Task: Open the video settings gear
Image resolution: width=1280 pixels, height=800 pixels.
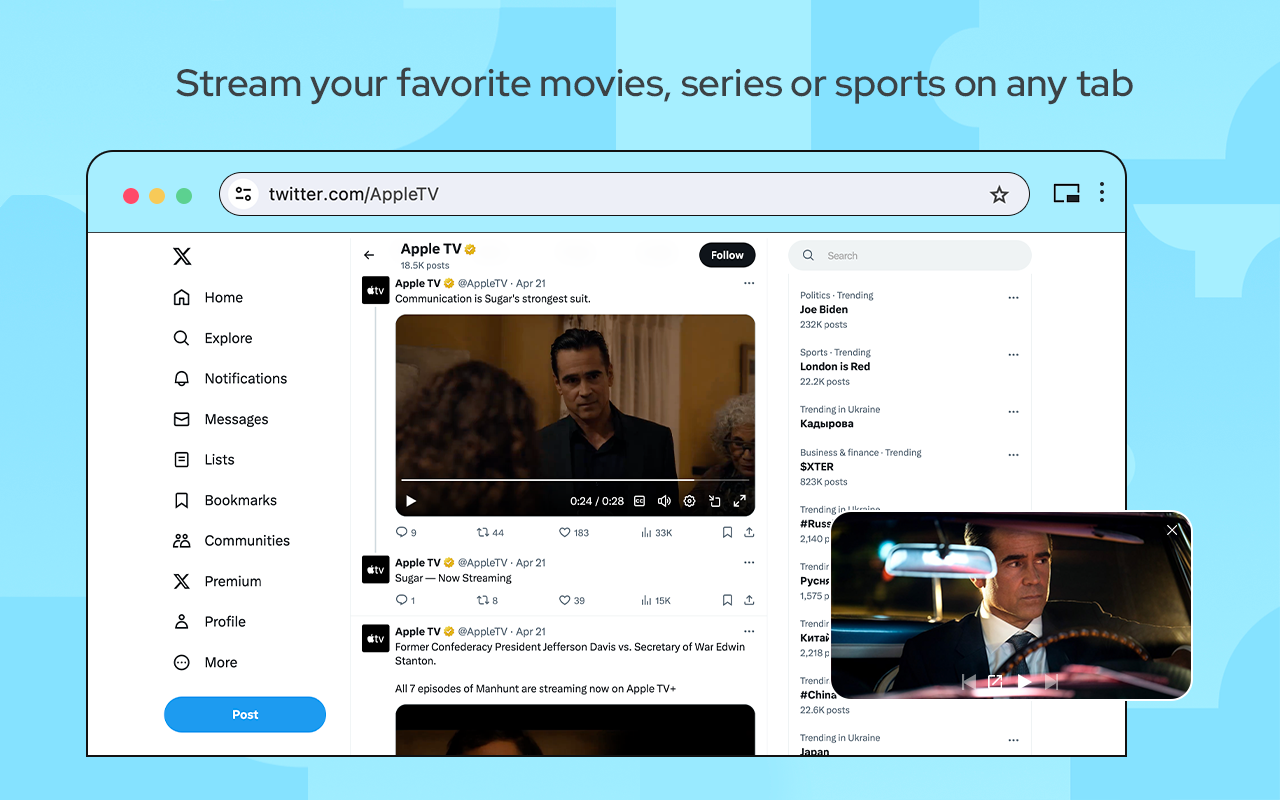Action: (689, 501)
